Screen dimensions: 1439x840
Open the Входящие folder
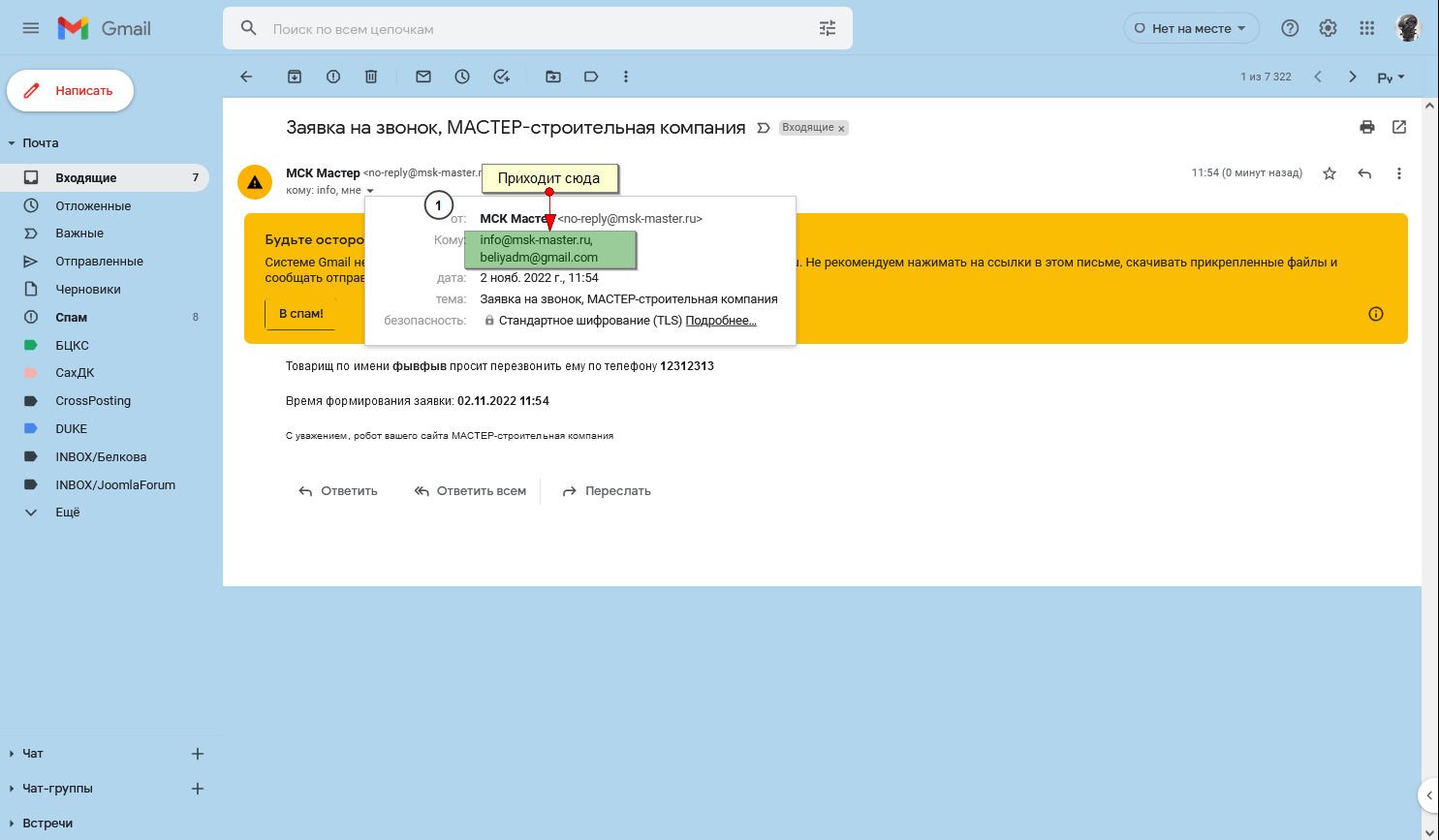click(x=105, y=177)
